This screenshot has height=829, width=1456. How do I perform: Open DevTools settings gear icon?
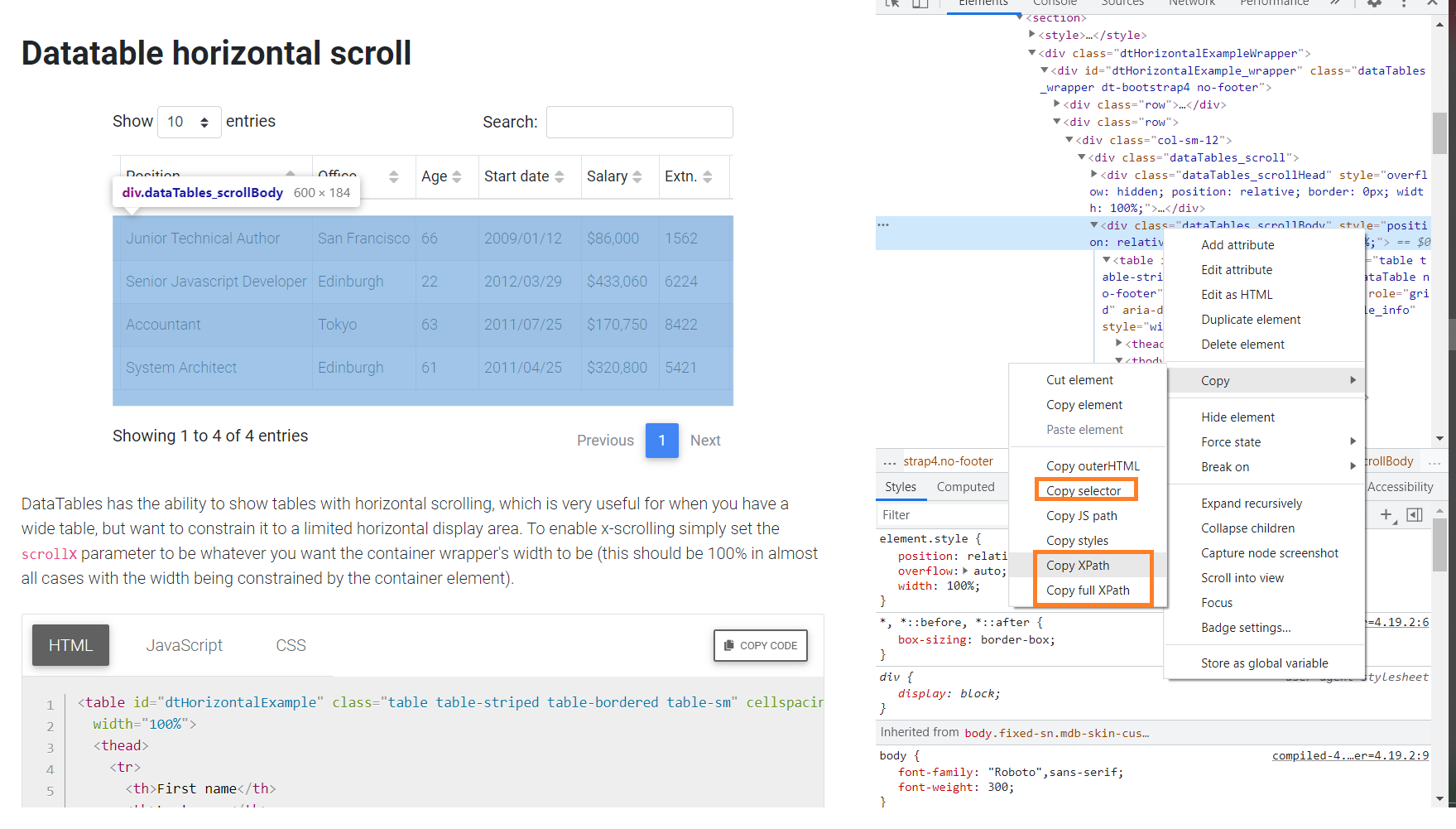(1374, 3)
